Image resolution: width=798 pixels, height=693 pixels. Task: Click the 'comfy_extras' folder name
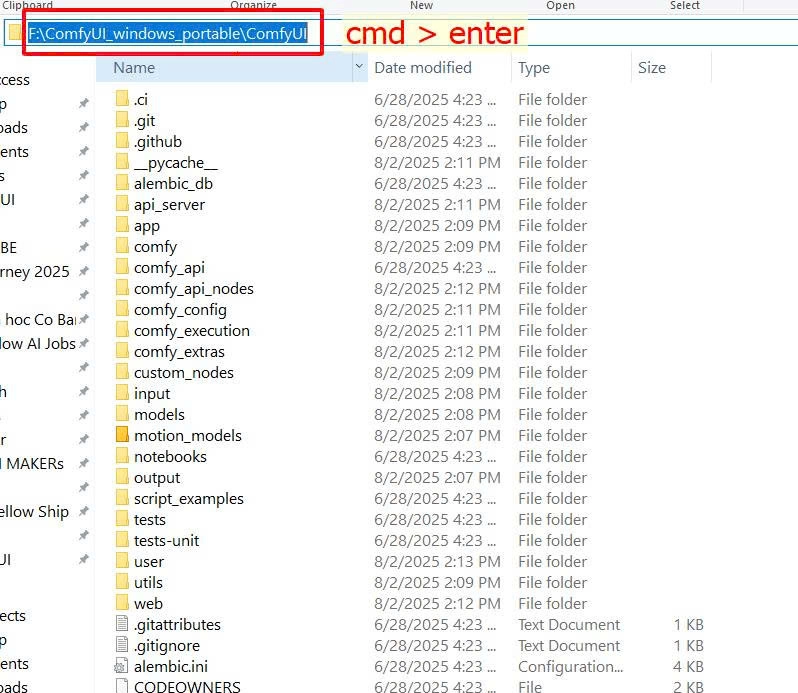click(179, 352)
